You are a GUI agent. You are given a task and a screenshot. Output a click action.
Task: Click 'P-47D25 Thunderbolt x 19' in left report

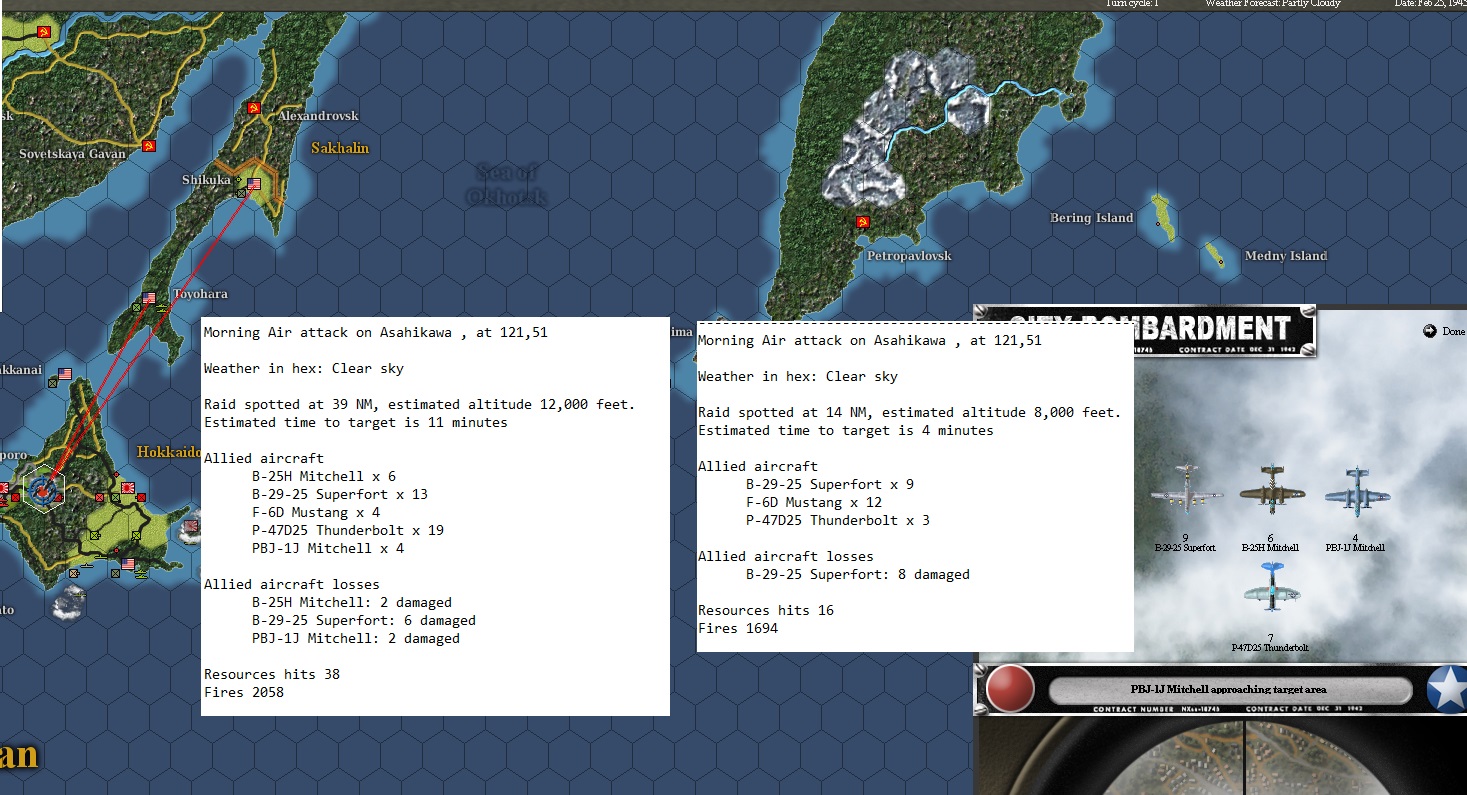(x=348, y=530)
